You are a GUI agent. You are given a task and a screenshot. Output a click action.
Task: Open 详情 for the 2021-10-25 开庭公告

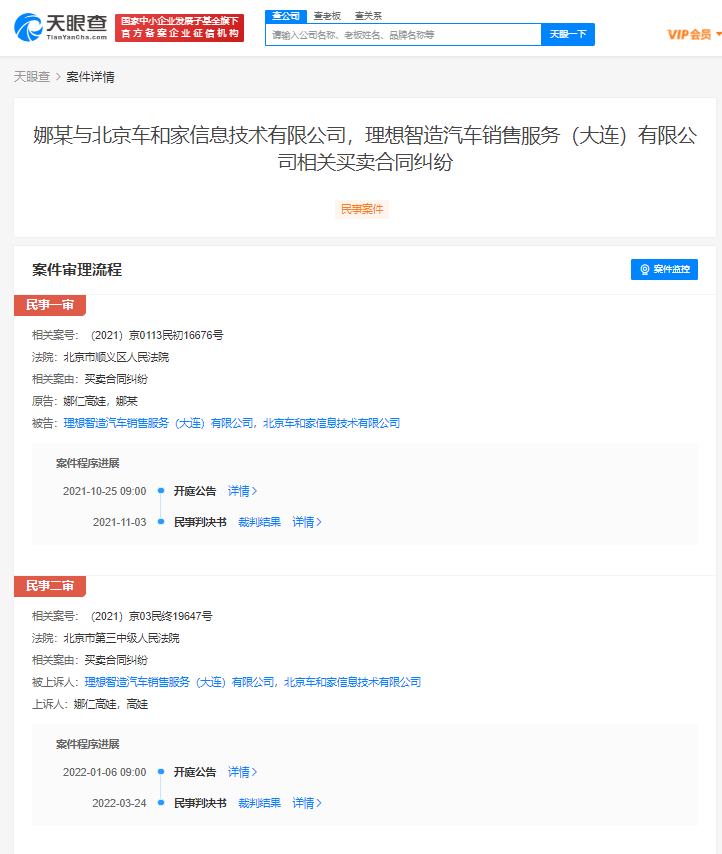[242, 491]
